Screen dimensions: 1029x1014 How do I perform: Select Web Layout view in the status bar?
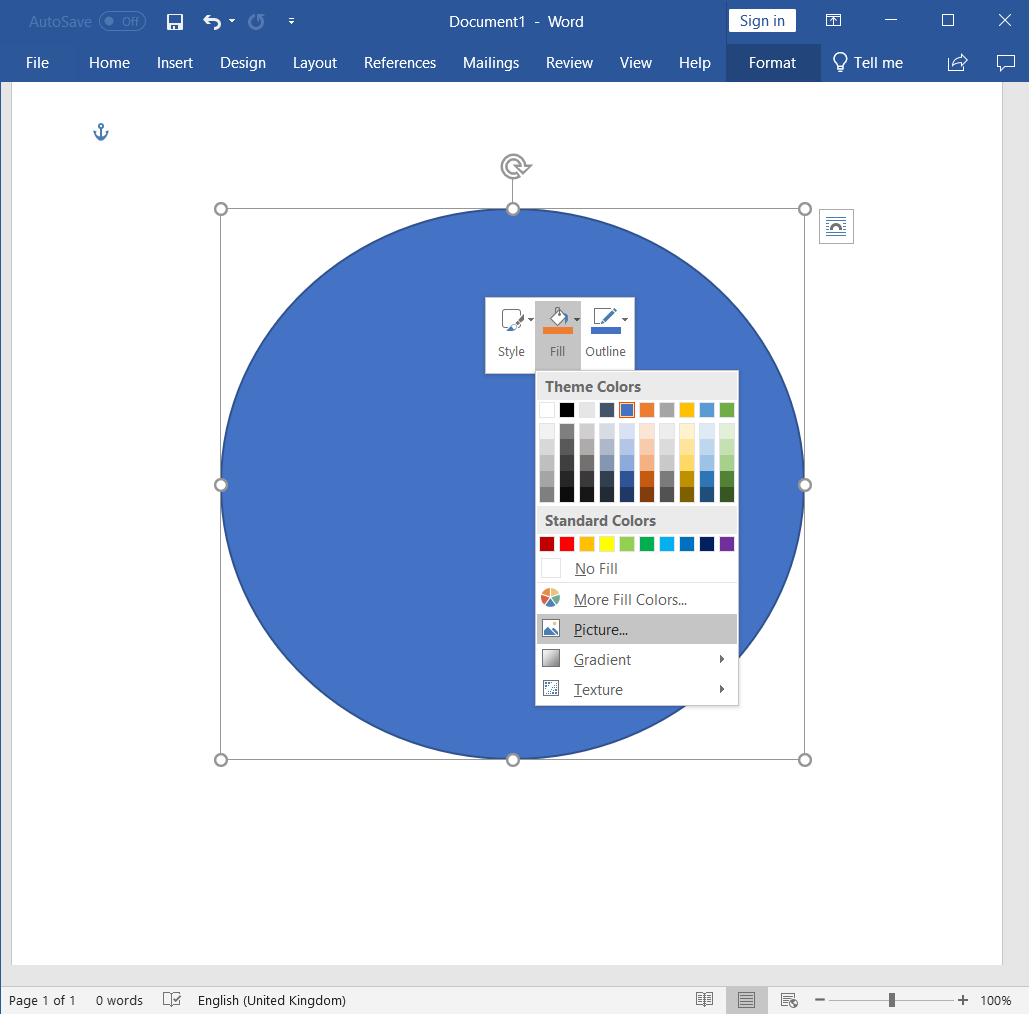[x=789, y=999]
